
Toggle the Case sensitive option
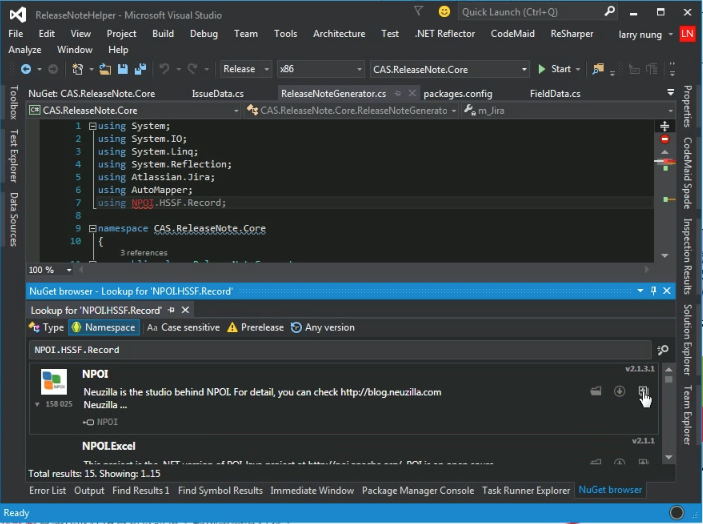click(x=184, y=327)
